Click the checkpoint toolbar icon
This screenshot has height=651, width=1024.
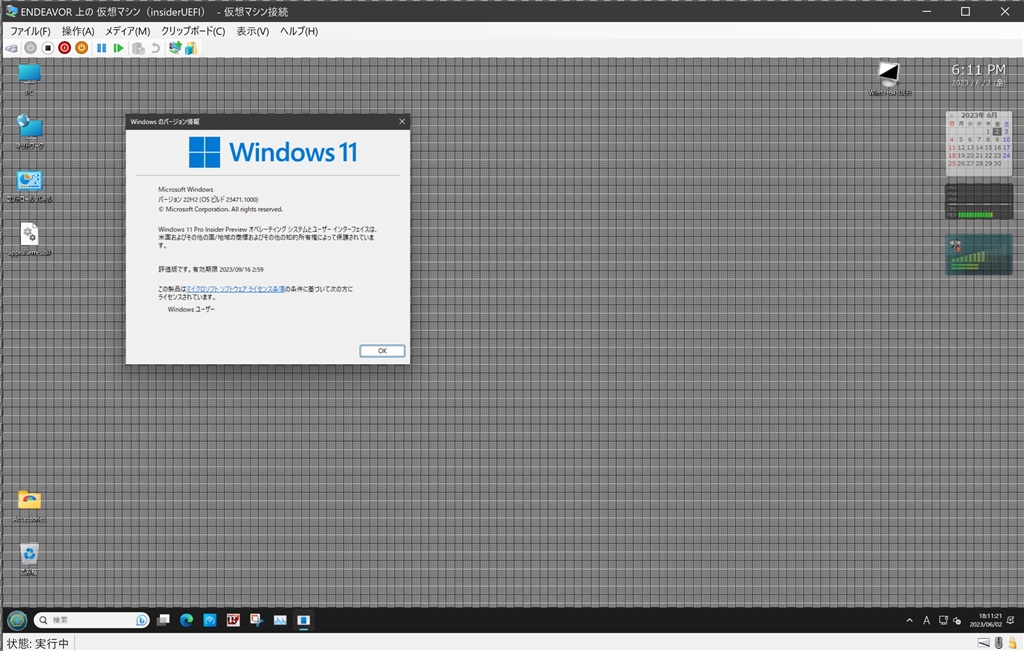click(138, 48)
